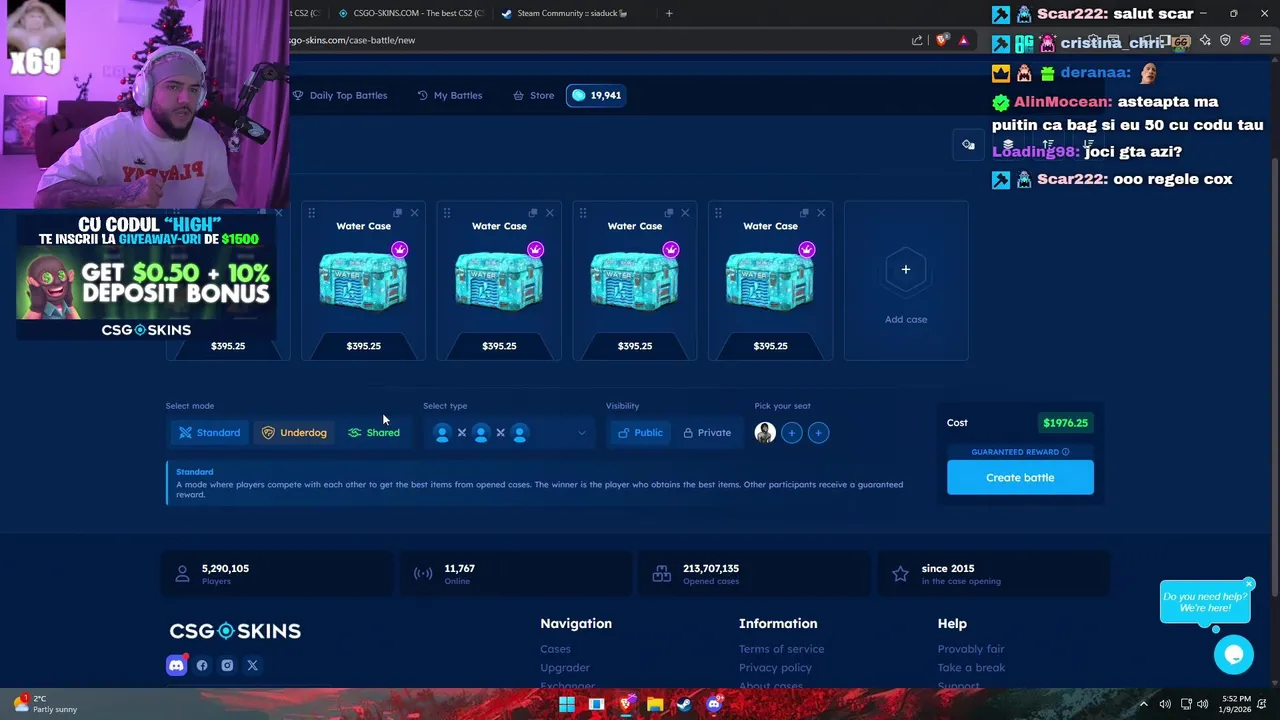Click the browser address bar

pyautogui.click(x=600, y=40)
